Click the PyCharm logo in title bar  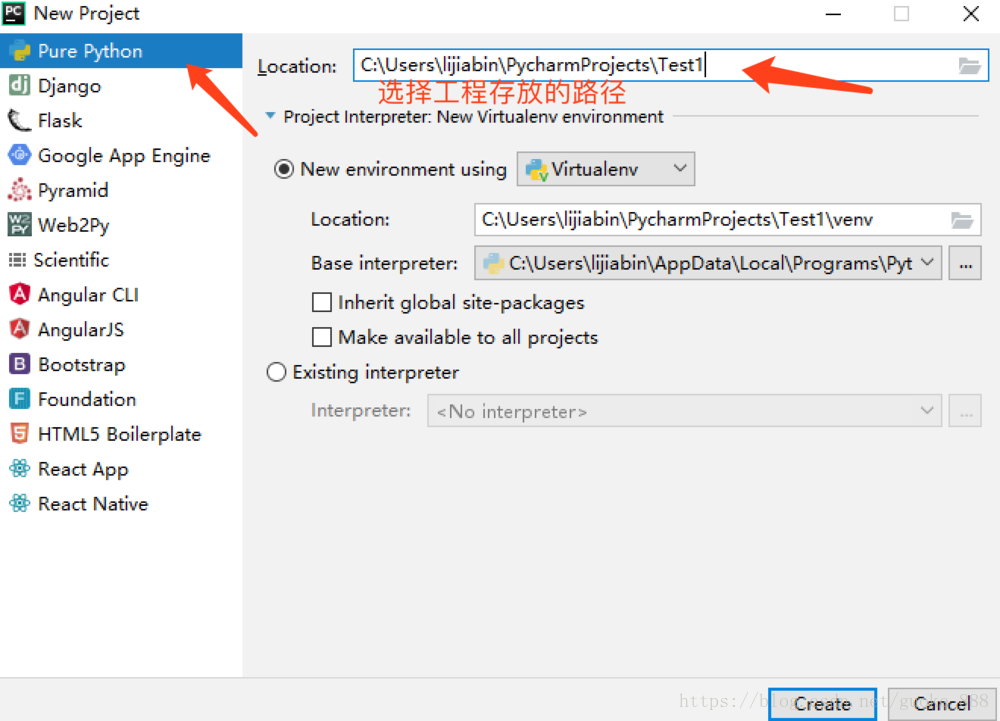click(13, 13)
